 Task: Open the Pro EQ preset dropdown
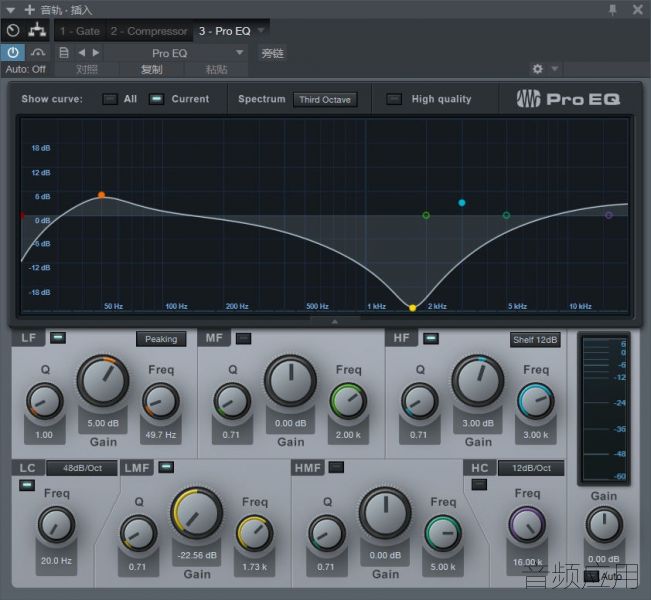175,53
